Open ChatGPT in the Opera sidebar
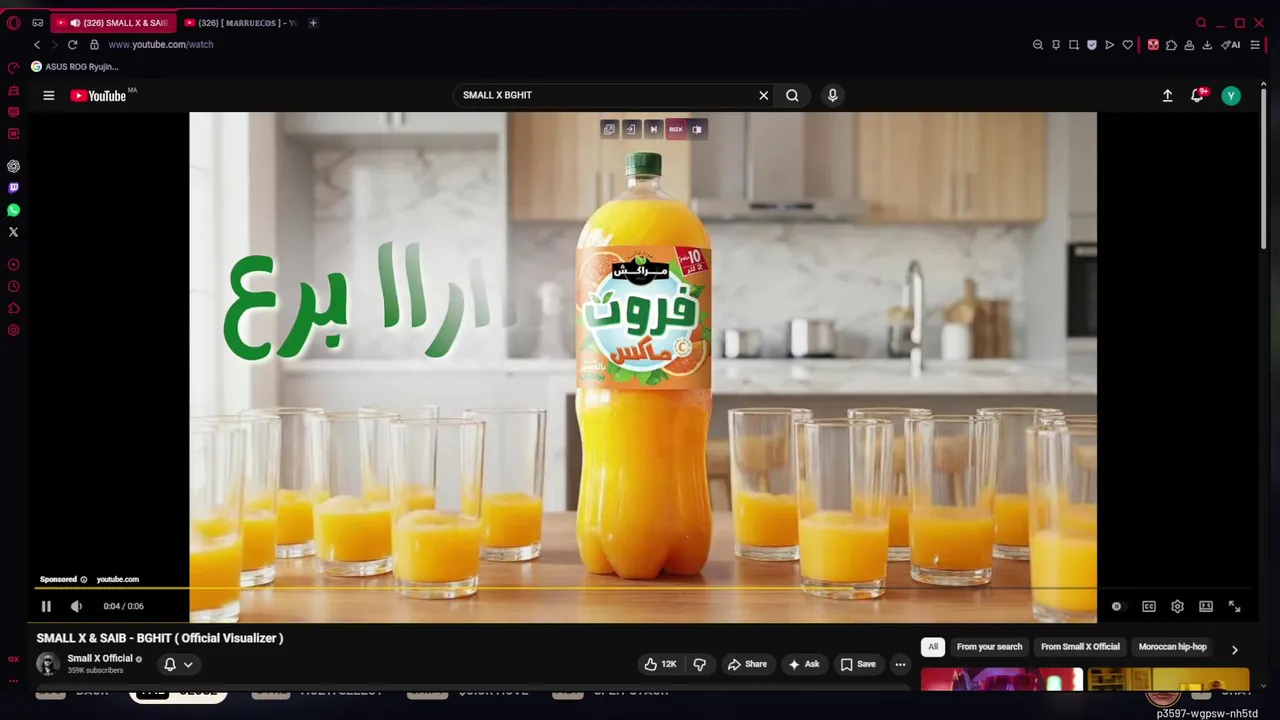 tap(13, 166)
